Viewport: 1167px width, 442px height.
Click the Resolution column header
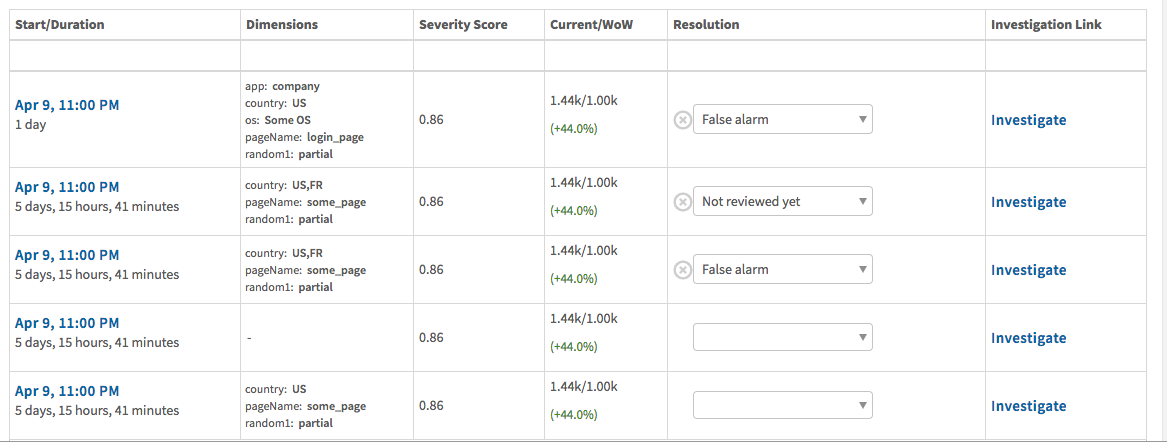706,25
